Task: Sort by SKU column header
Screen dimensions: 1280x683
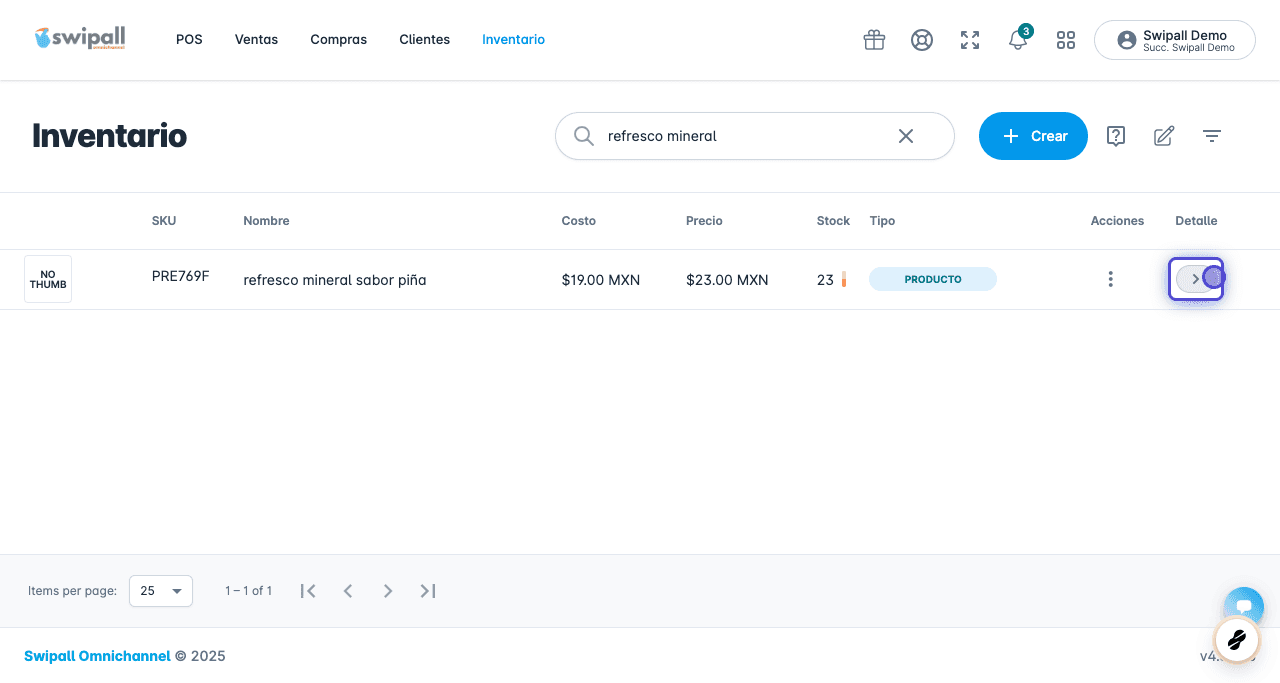Action: click(164, 221)
